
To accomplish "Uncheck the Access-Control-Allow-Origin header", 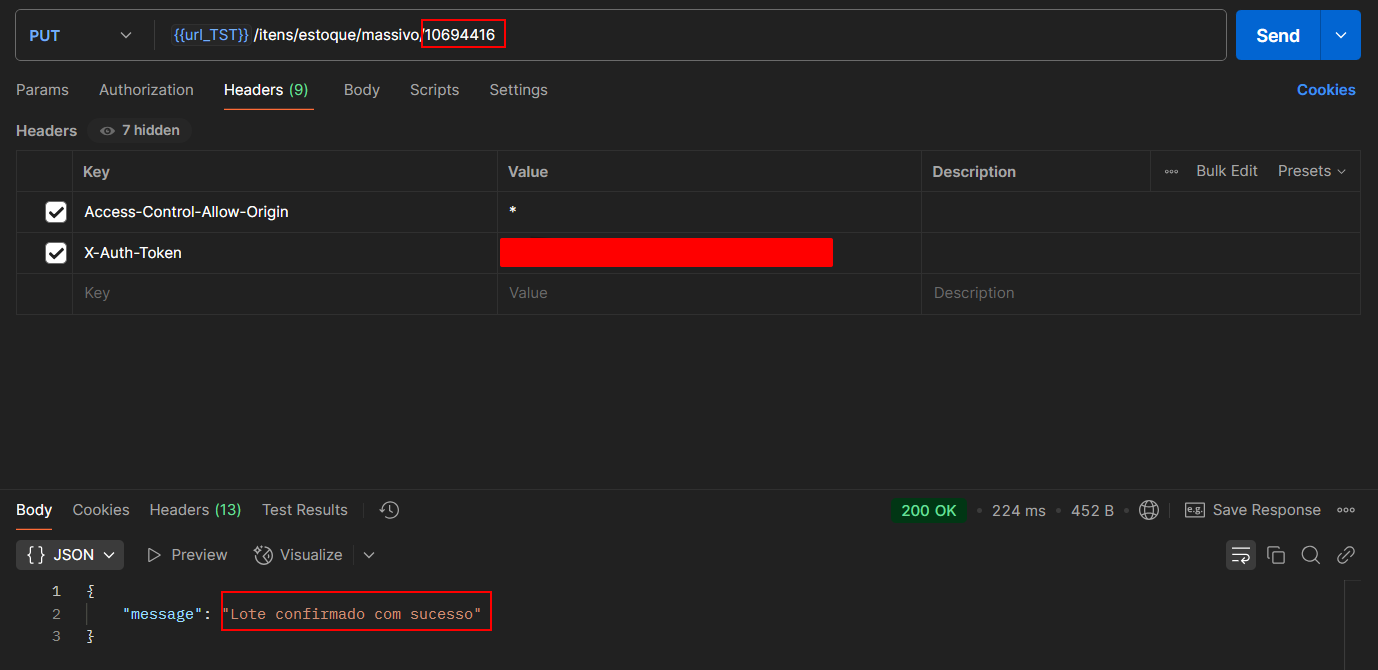I will click(x=56, y=212).
